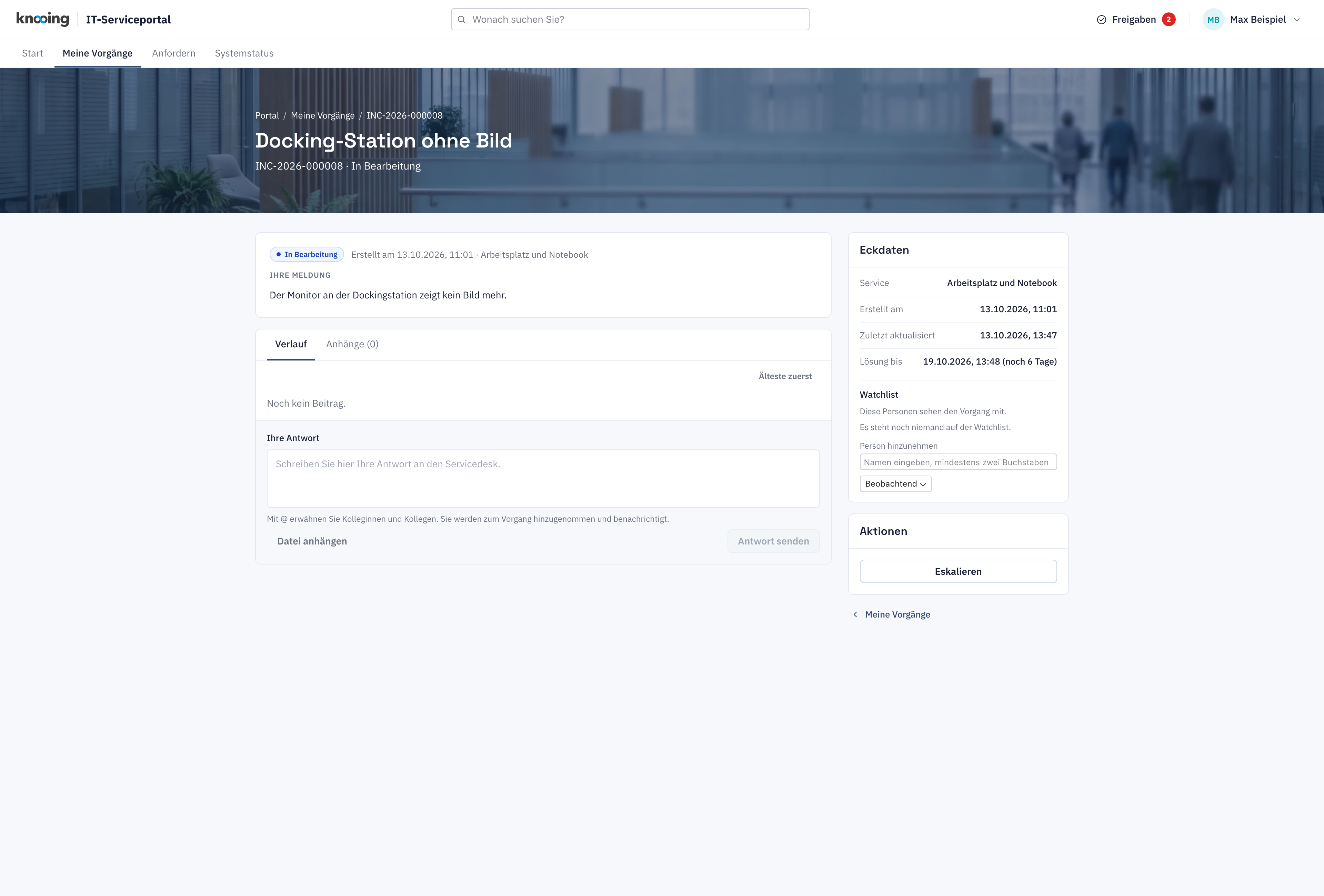Switch to the Anhänge (0) tab
Screen dimensions: 1324x896
(352, 344)
